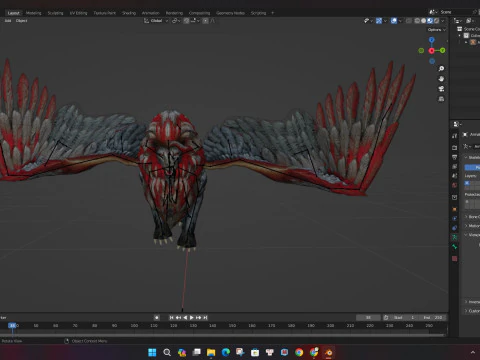Collapse the Collection row in the outliner

[x=460, y=35]
